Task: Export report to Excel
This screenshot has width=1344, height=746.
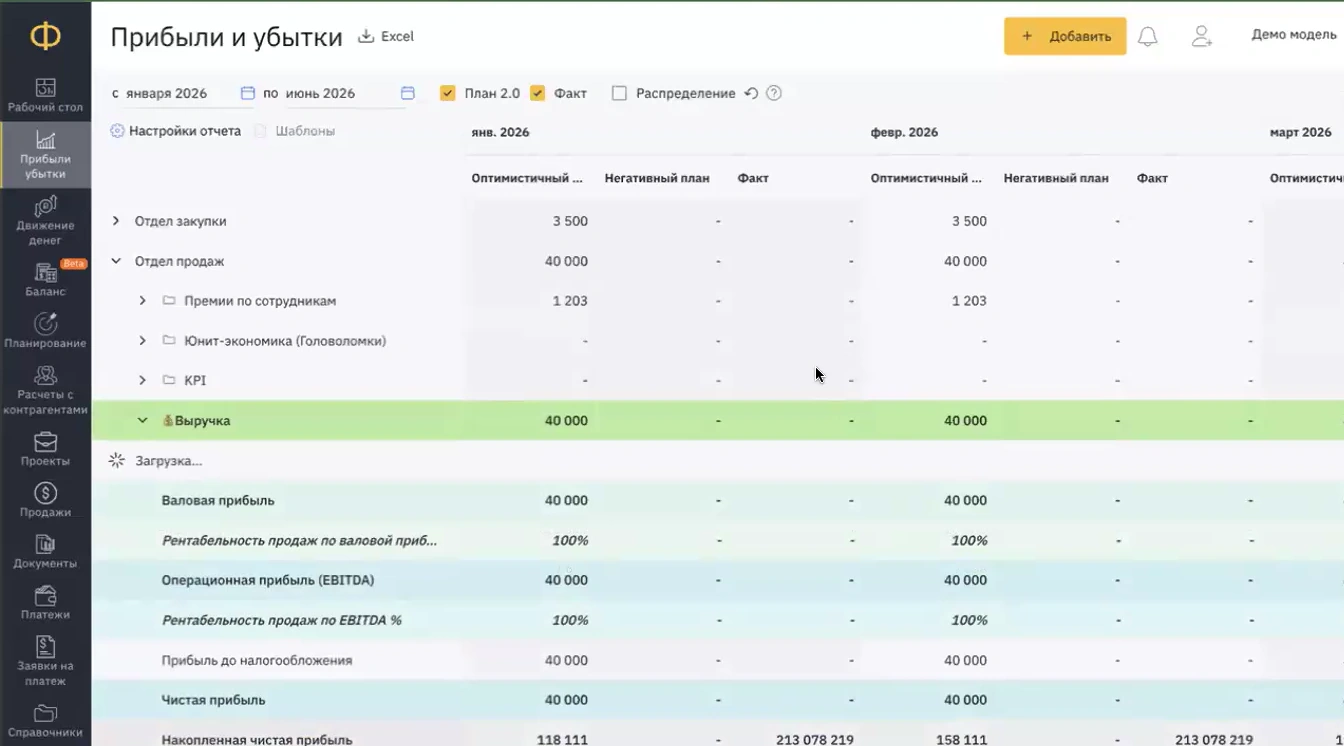Action: pos(386,37)
